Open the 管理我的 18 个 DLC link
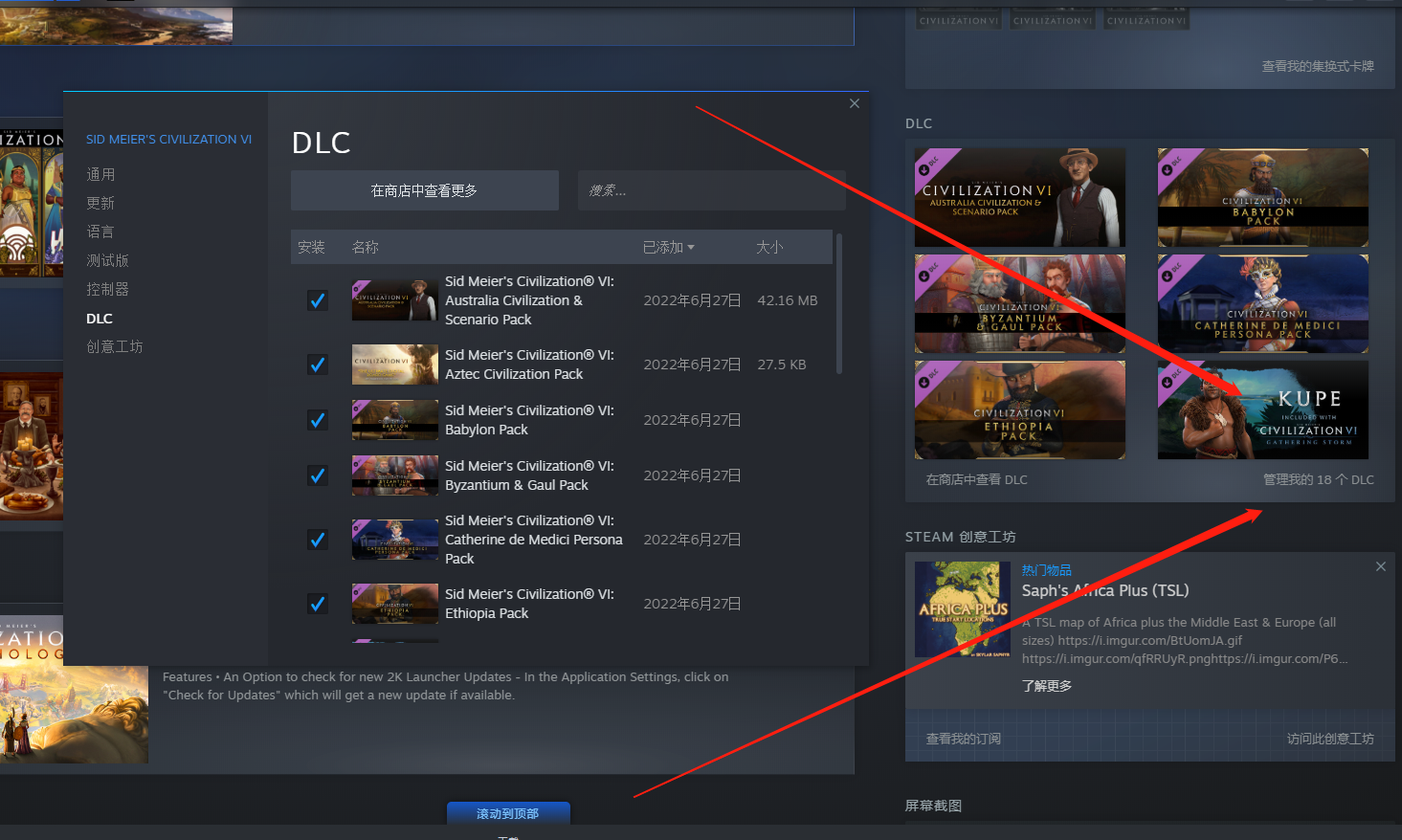Screen dimensions: 1402x840 [x=1318, y=479]
